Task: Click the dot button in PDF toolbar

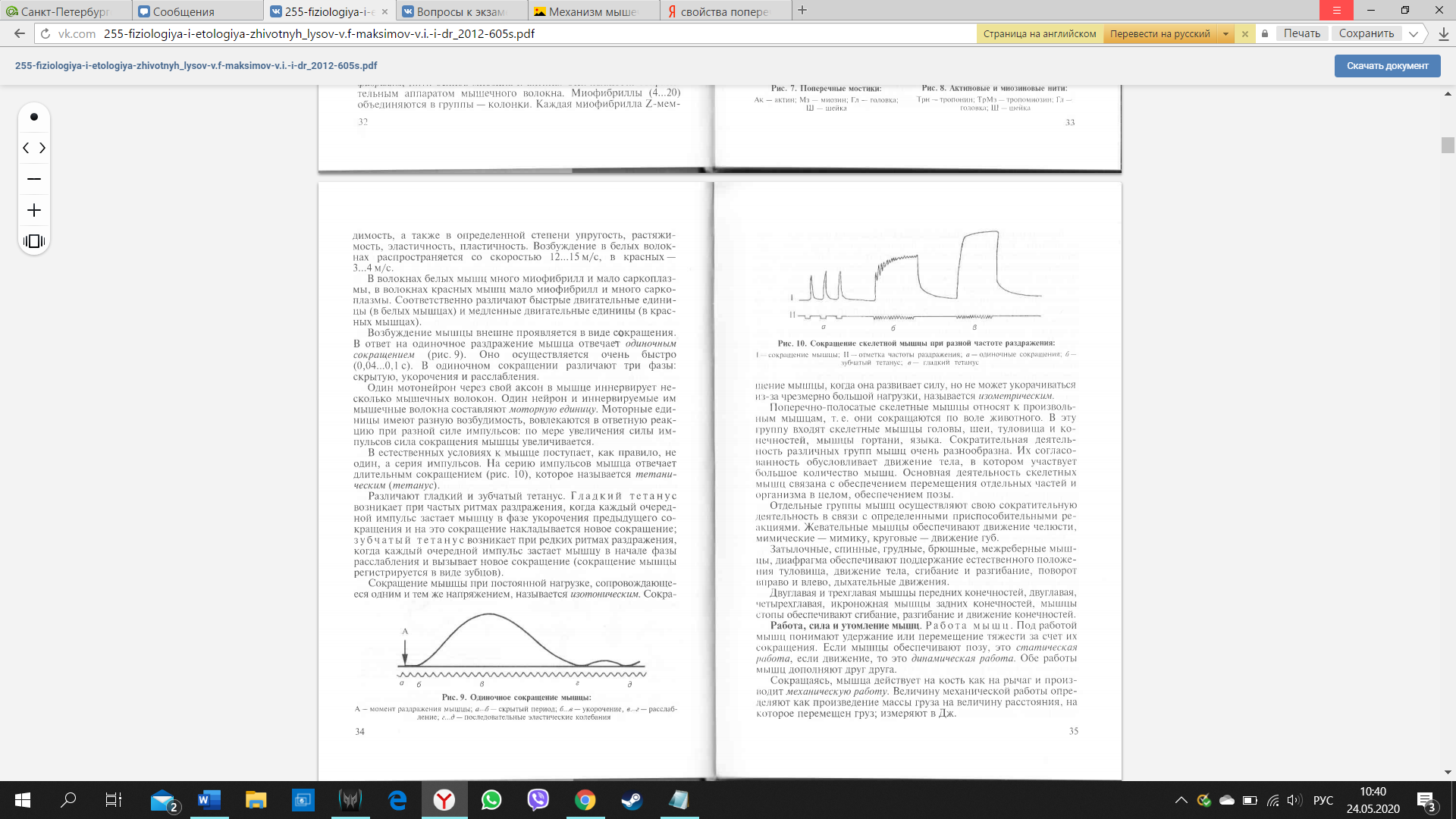Action: tap(33, 117)
